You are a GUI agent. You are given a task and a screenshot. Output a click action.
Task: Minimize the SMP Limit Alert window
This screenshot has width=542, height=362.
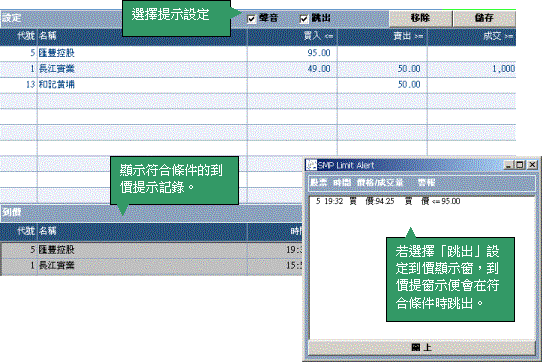(508, 165)
